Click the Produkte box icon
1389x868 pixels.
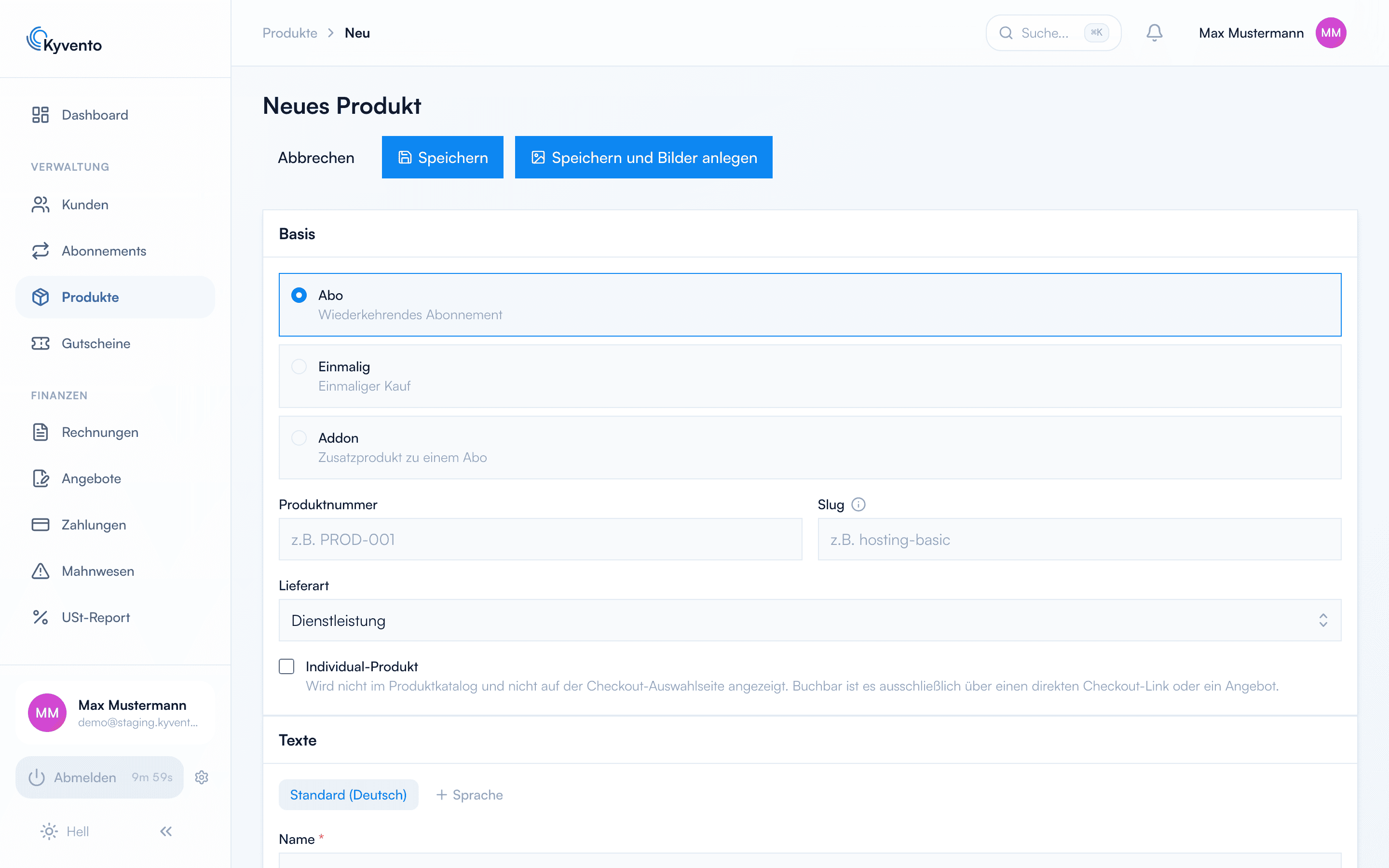point(40,297)
